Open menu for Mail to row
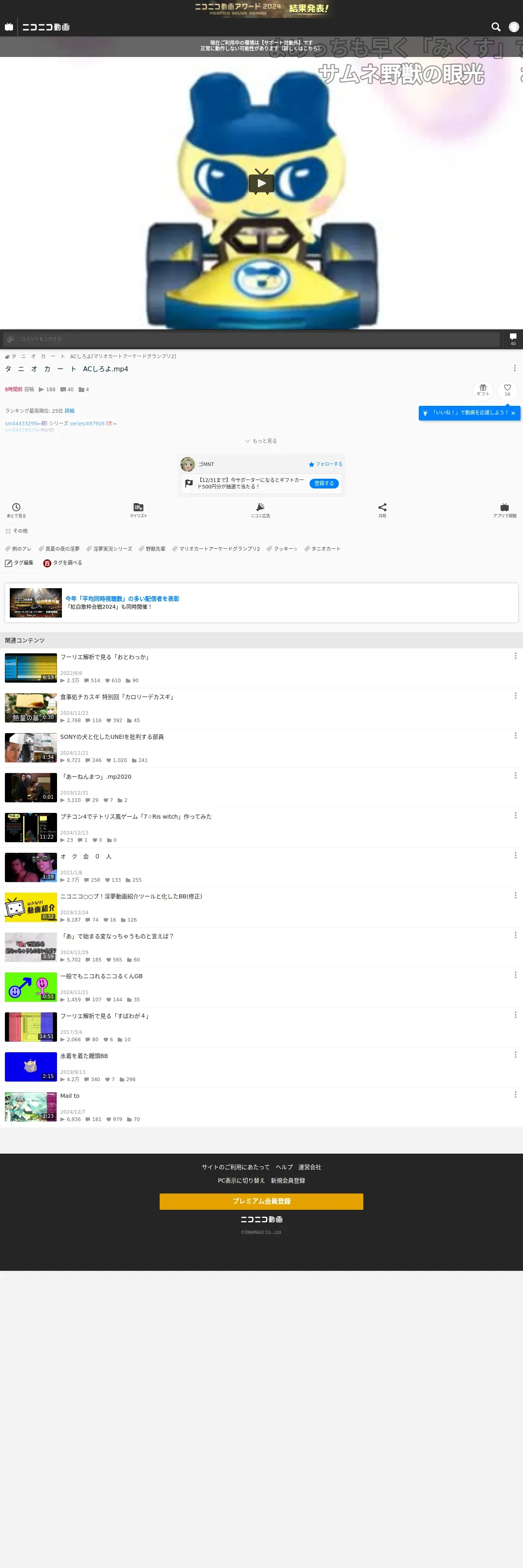The width and height of the screenshot is (523, 1568). point(515,1095)
